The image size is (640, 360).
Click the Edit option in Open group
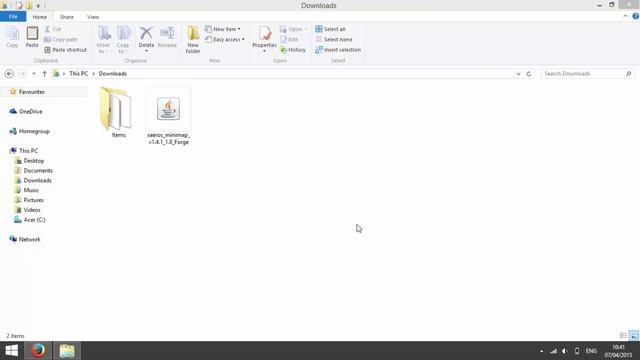pyautogui.click(x=289, y=39)
